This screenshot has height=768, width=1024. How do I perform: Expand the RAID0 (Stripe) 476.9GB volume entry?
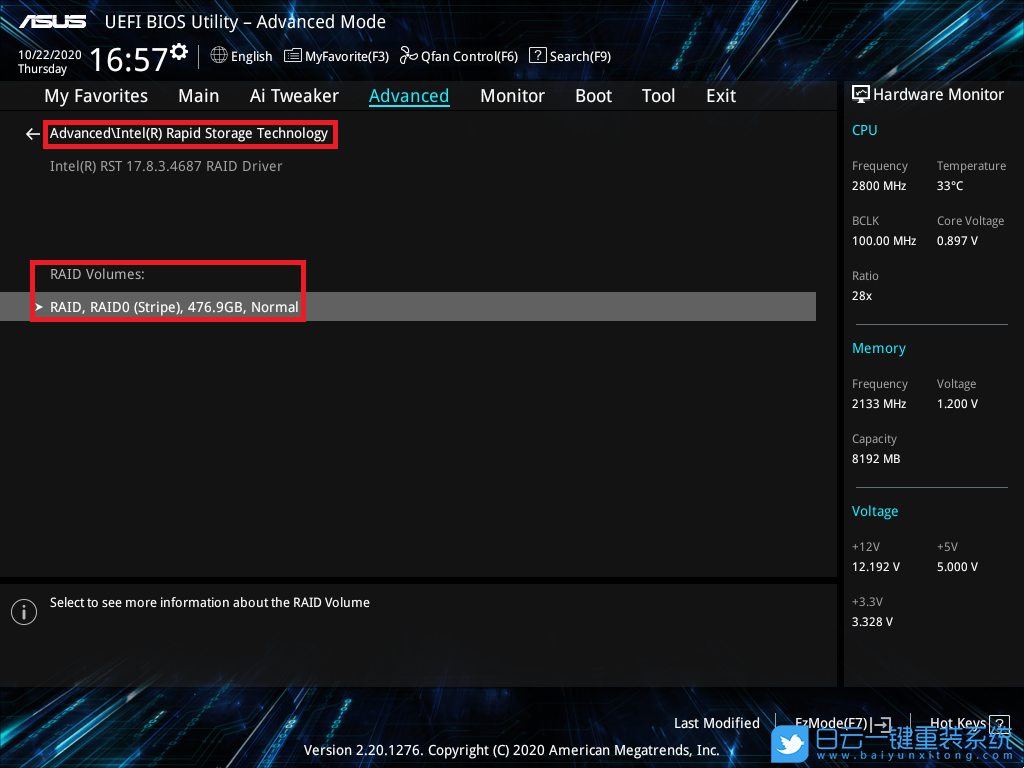pos(174,307)
